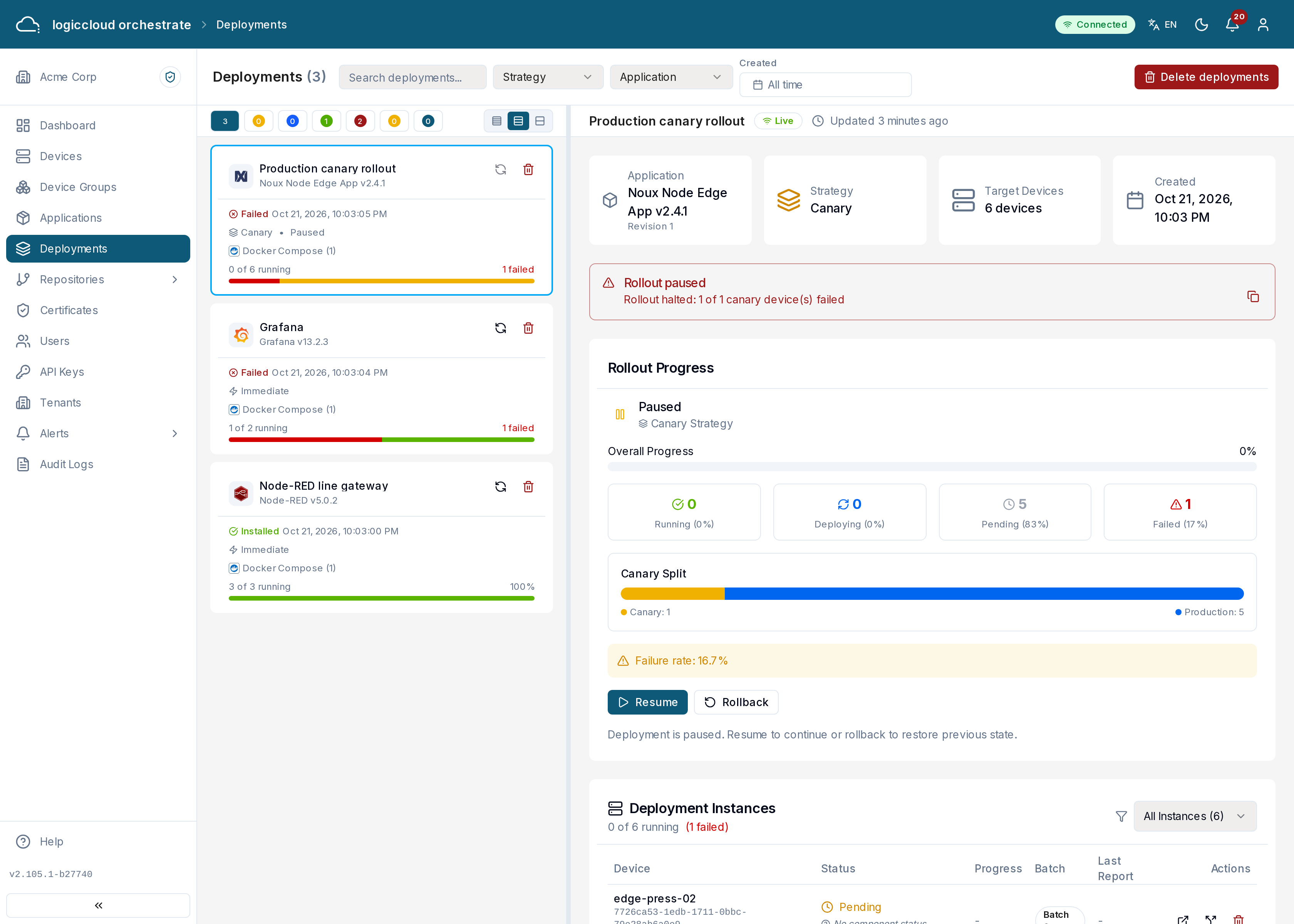1294x924 pixels.
Task: Collapse the sidebar with double chevron
Action: (98, 905)
